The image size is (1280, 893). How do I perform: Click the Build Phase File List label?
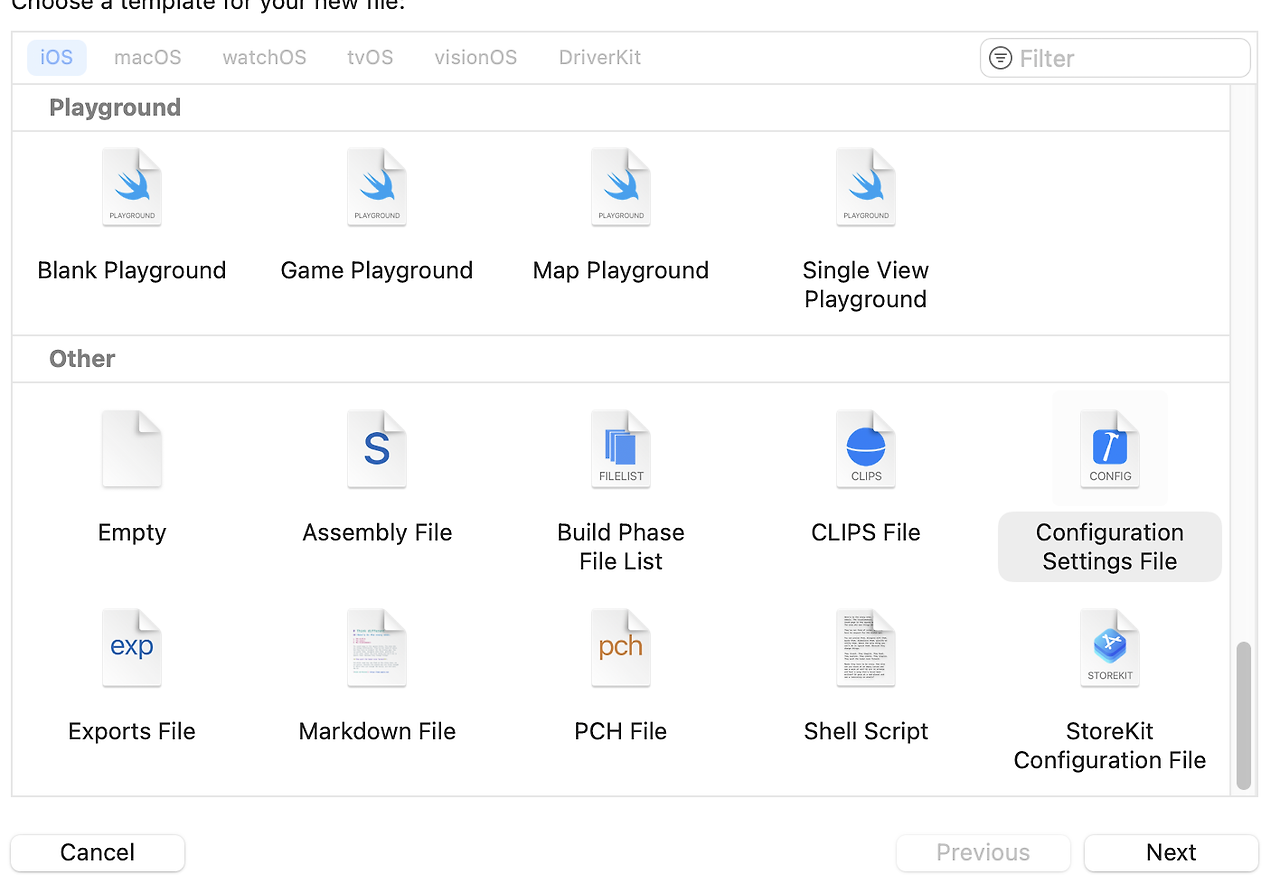pyautogui.click(x=621, y=546)
